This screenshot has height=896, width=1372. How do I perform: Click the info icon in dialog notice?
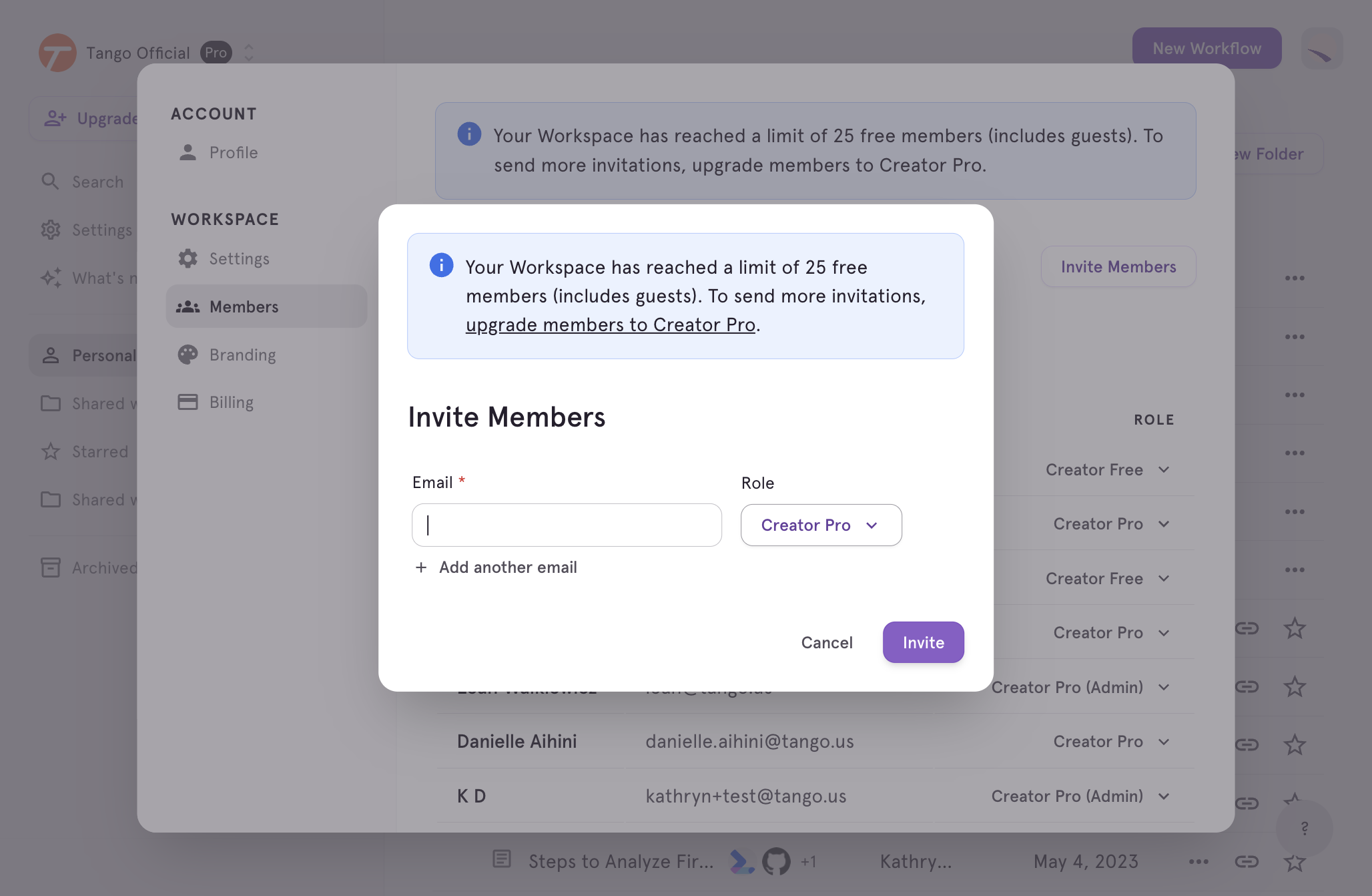(x=441, y=265)
